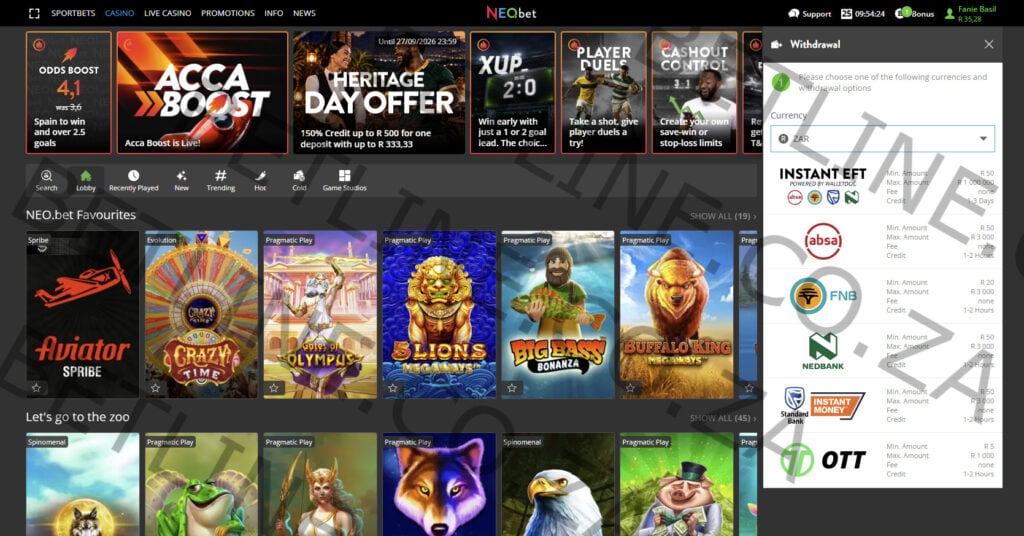Image resolution: width=1024 pixels, height=536 pixels.
Task: Open Heritage Day Offer banner
Action: coord(379,93)
